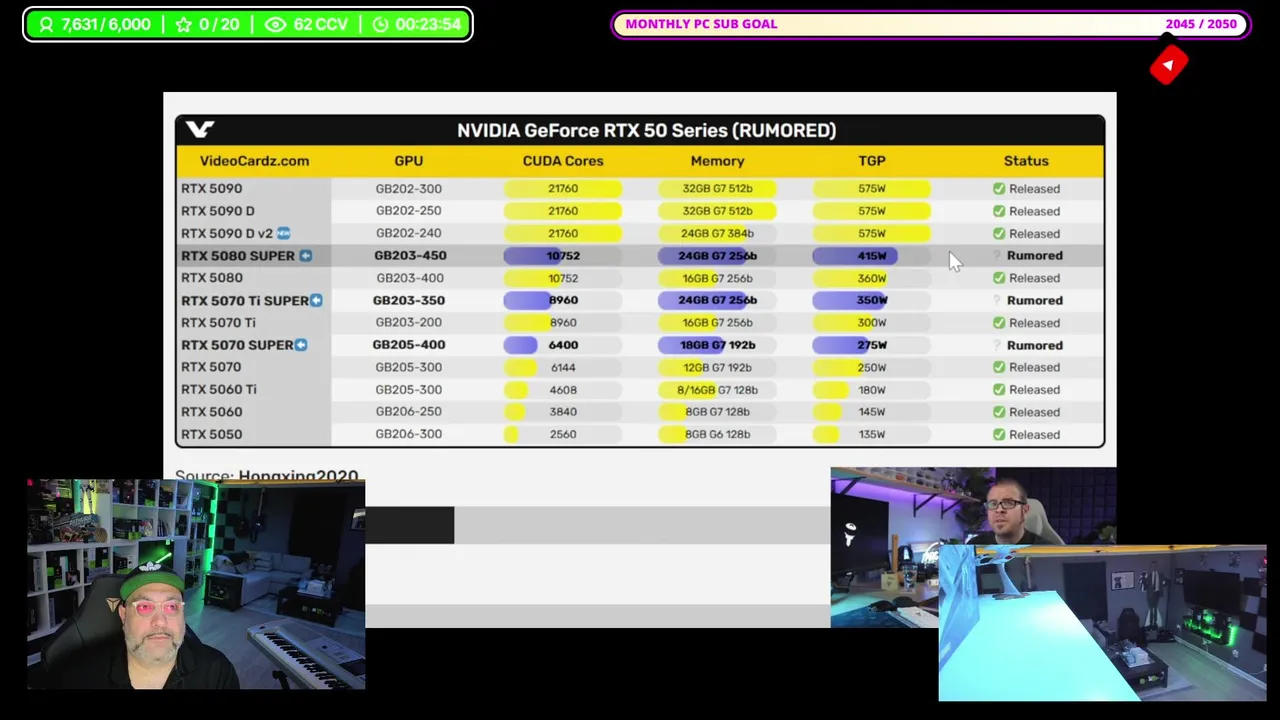Click GPU cell GB205-400
The image size is (1280, 720).
(408, 345)
